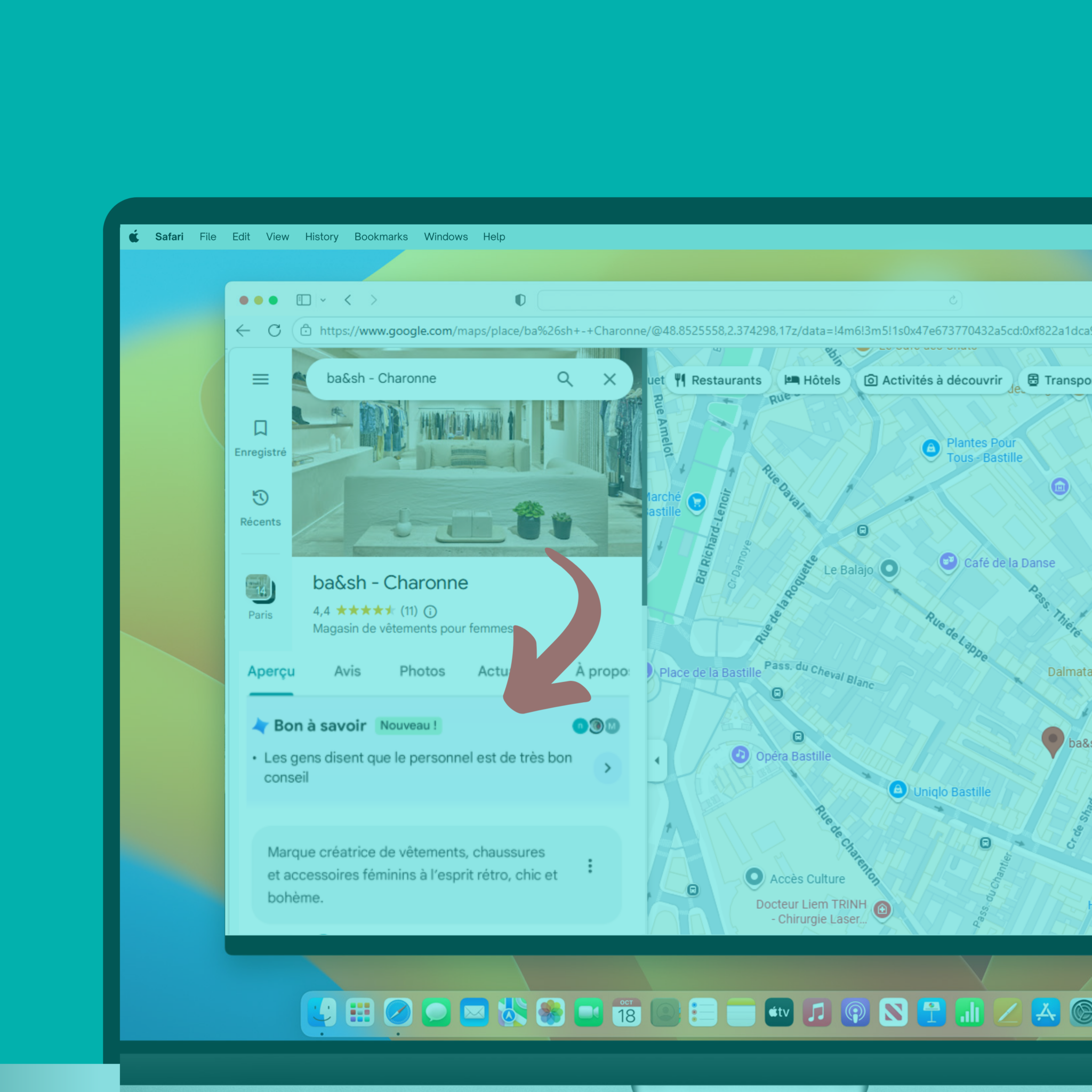This screenshot has height=1092, width=1092.
Task: Open the Bookmarks menu
Action: [x=380, y=237]
